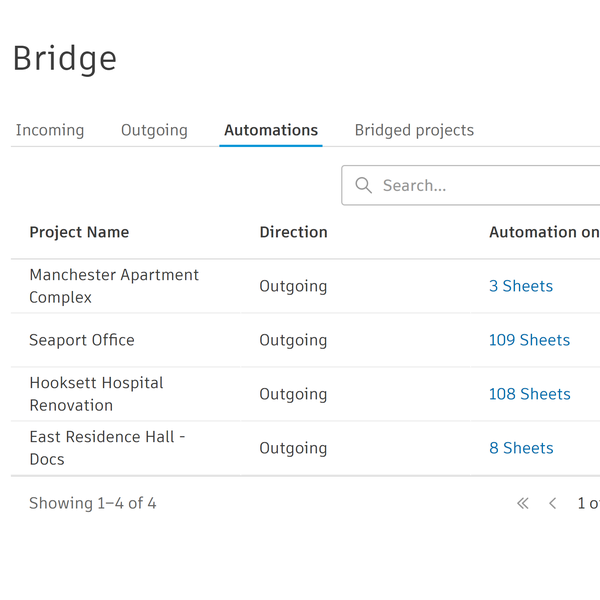This screenshot has height=600, width=600.
Task: Switch to the Incoming tab
Action: point(50,130)
